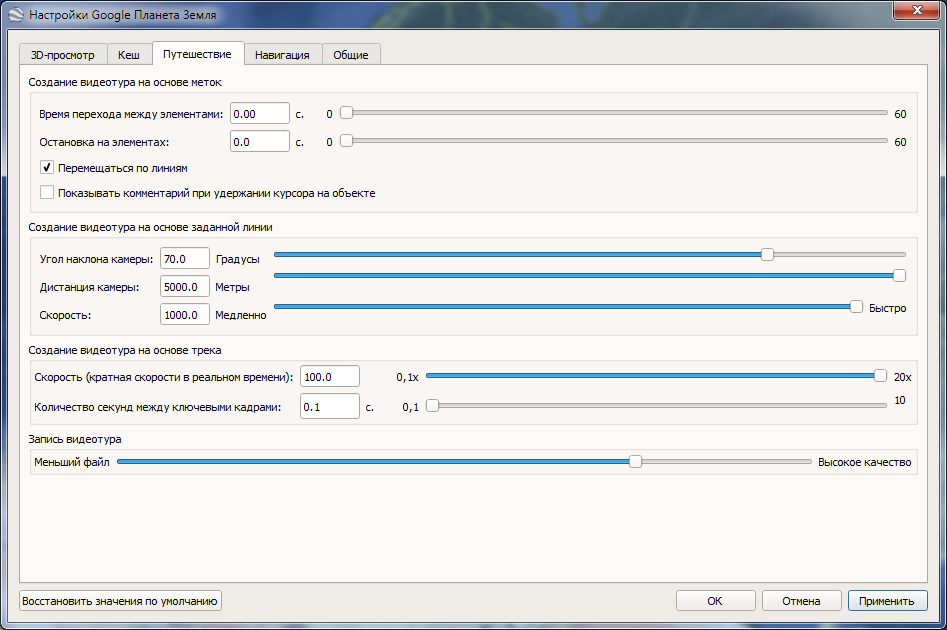Click the transition time slider handle

click(346, 113)
